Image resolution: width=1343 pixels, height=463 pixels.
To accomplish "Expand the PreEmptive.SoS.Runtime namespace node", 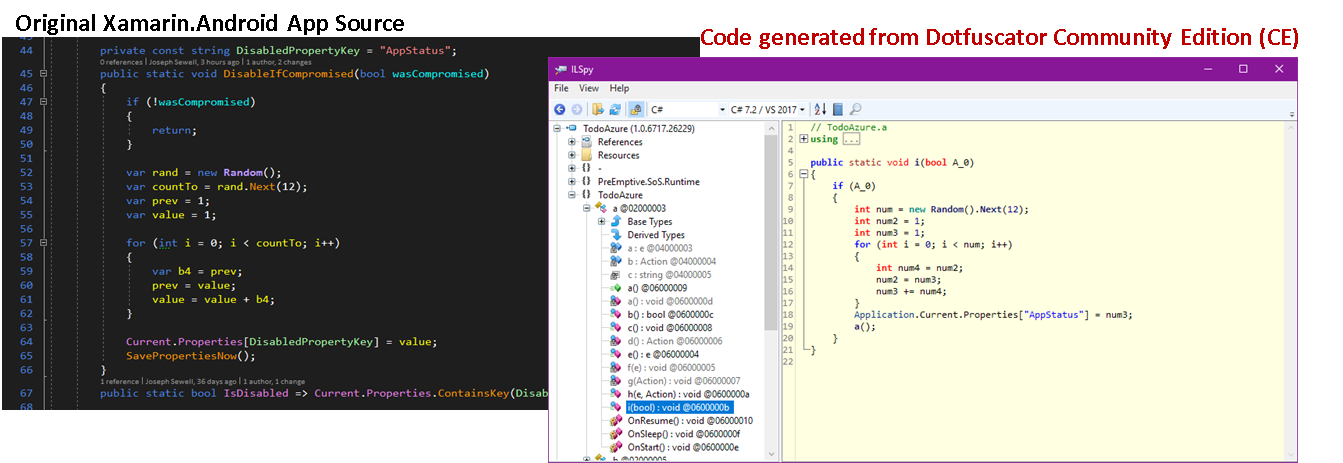I will tap(572, 182).
